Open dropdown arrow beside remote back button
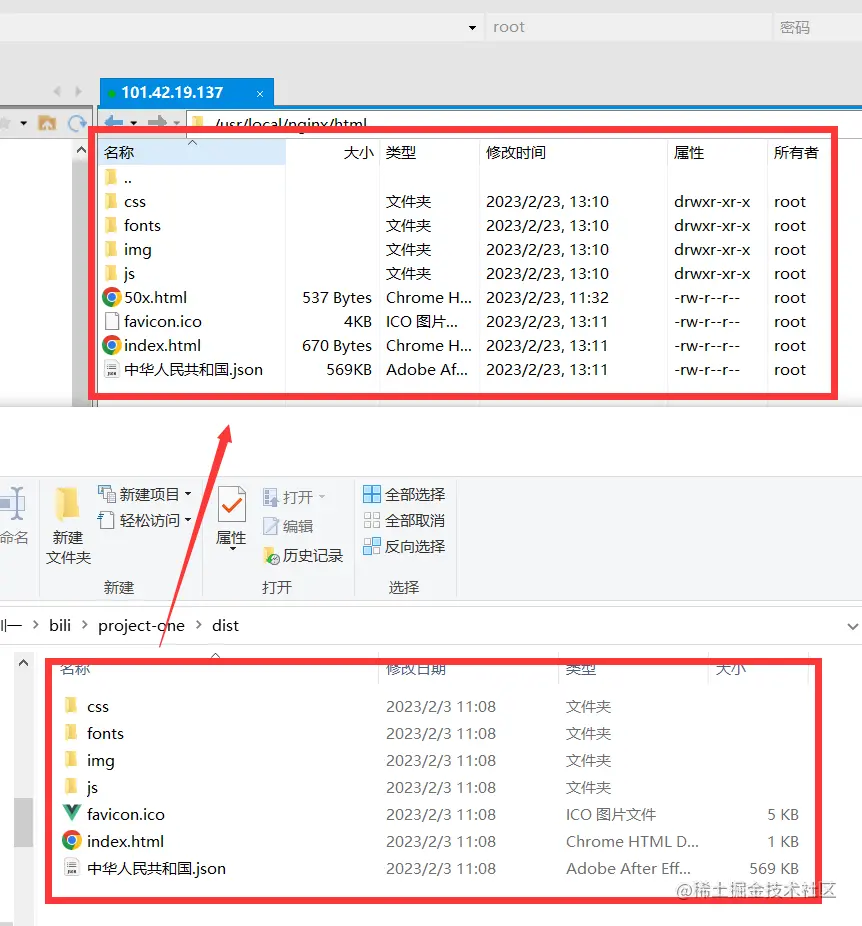The width and height of the screenshot is (862, 926). click(x=133, y=123)
